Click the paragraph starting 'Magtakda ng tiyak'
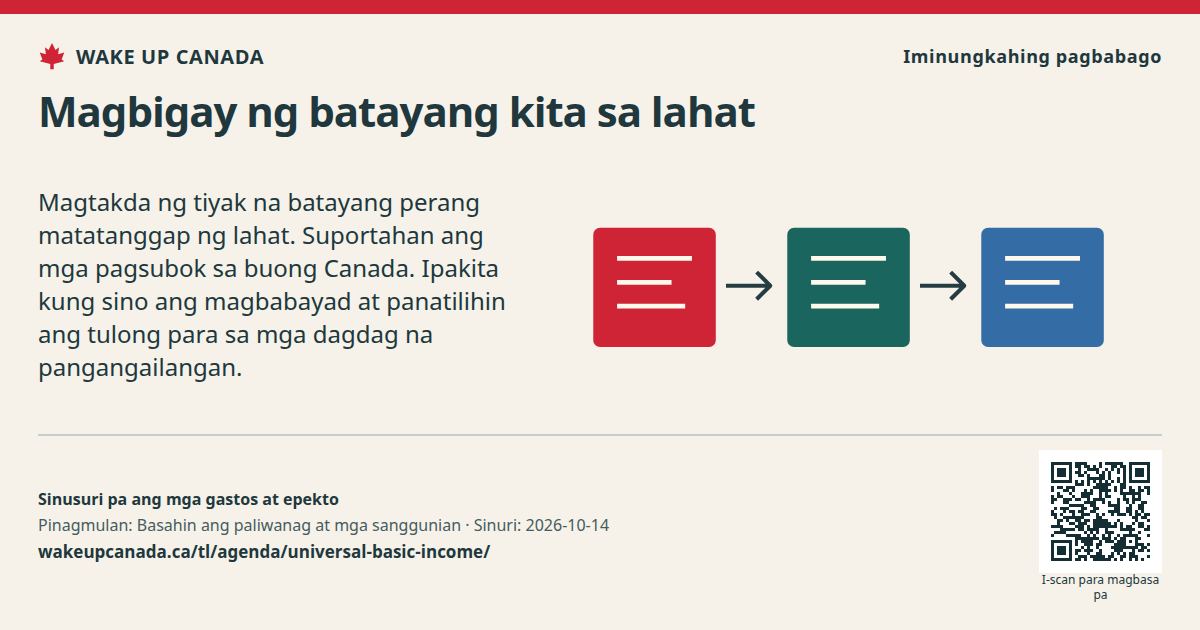The image size is (1200, 630). (x=272, y=286)
